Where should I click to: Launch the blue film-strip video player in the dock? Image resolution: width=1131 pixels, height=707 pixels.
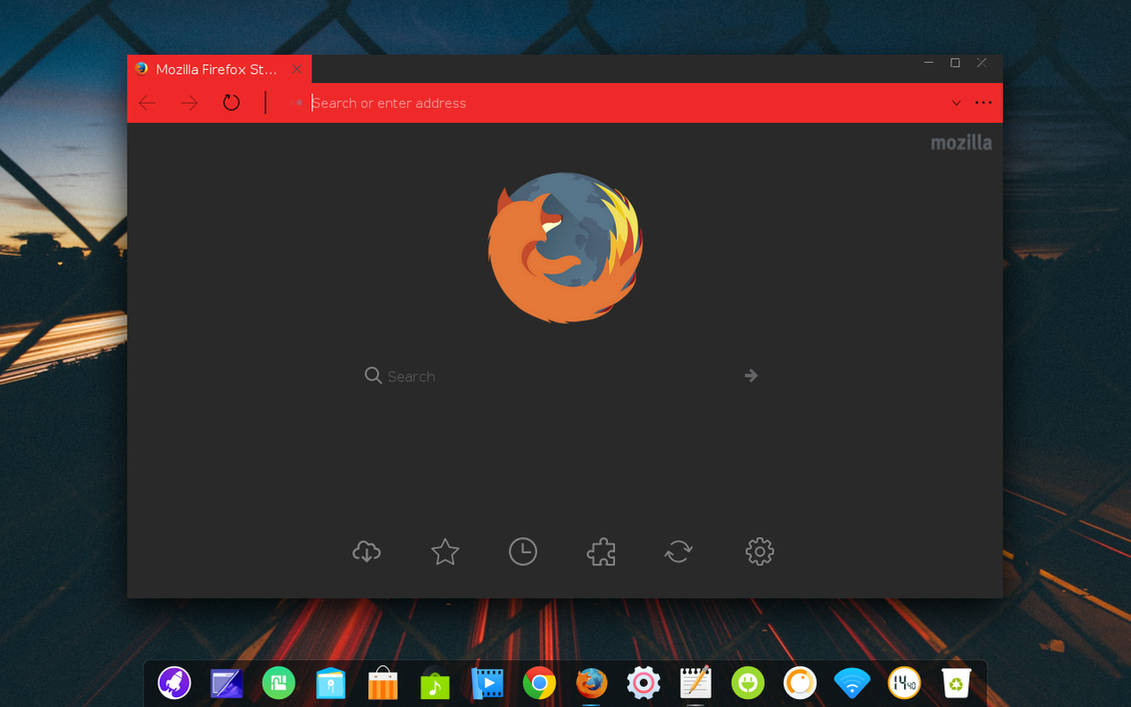[487, 683]
